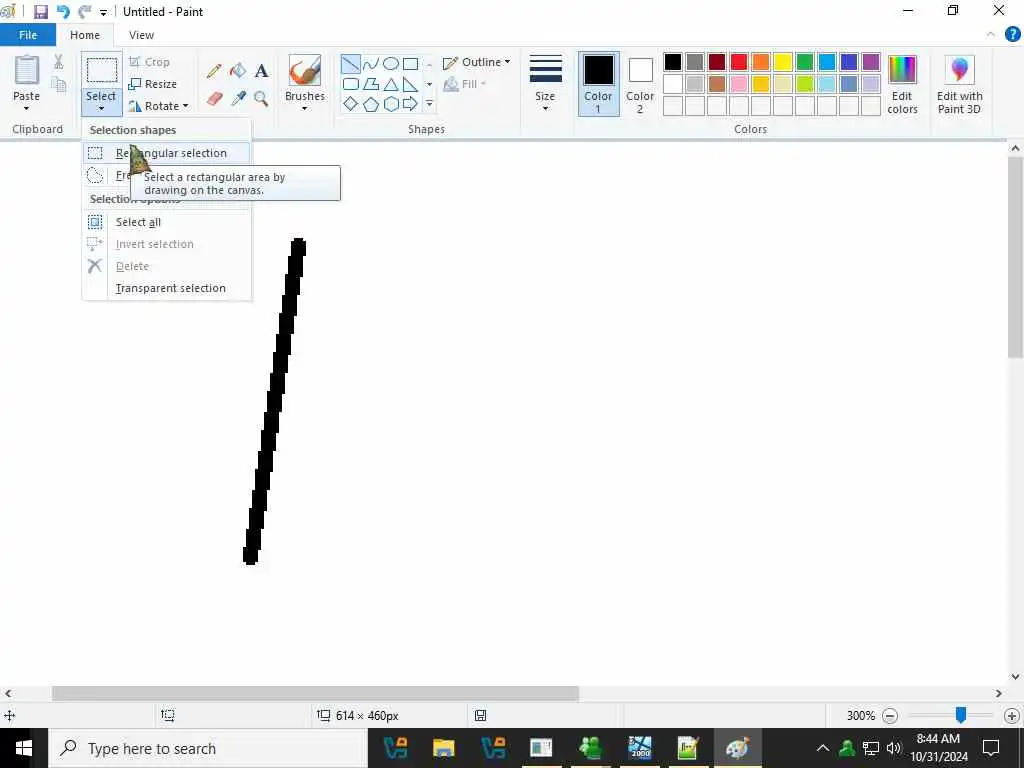Select the Eraser tool

pyautogui.click(x=214, y=99)
